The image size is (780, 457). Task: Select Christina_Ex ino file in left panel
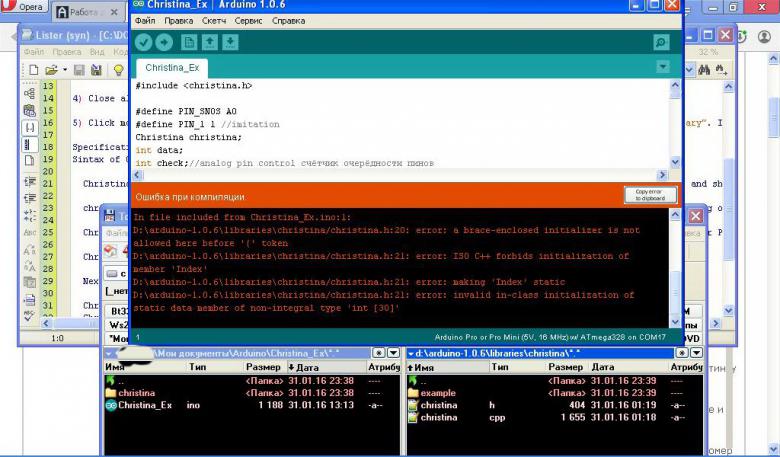252,405
